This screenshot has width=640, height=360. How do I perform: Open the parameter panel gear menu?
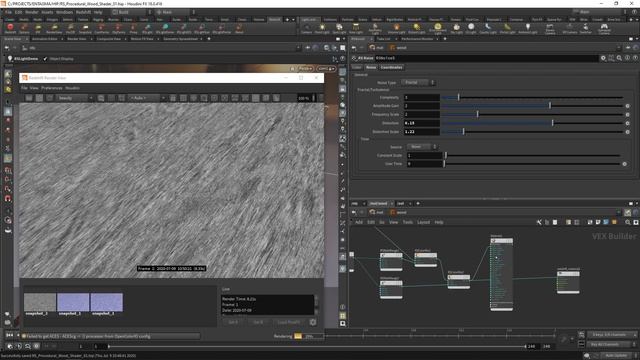(x=603, y=58)
